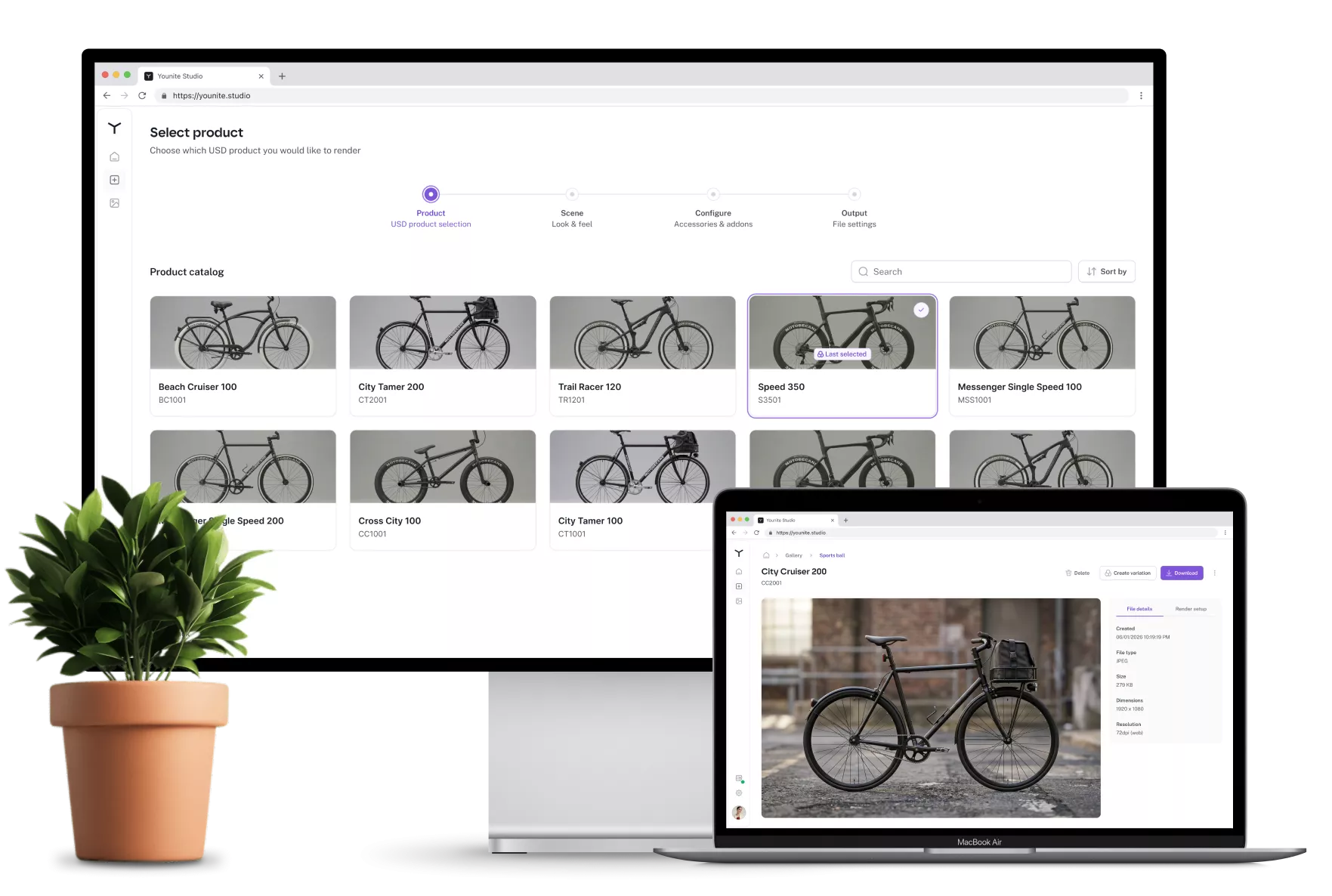
Task: Click the purple Download button
Action: (1182, 573)
